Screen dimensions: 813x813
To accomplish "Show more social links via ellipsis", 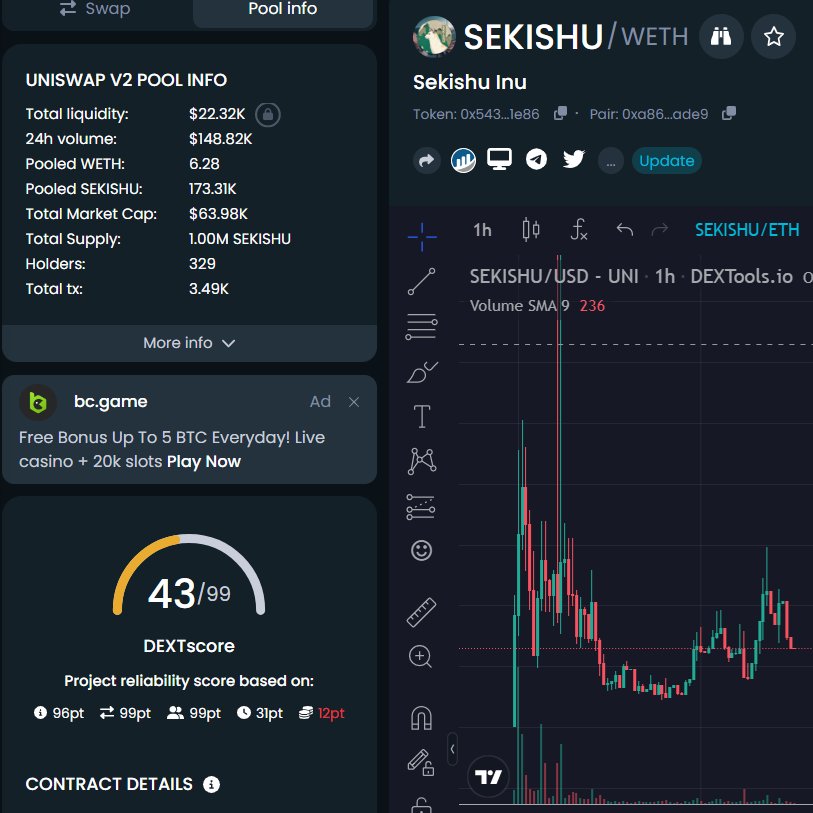I will click(x=611, y=161).
